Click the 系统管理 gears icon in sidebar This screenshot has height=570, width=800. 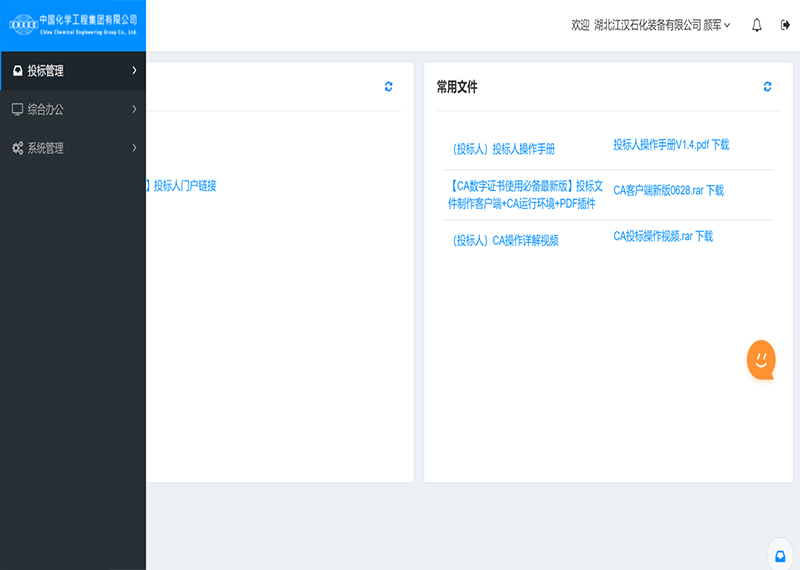[18, 148]
